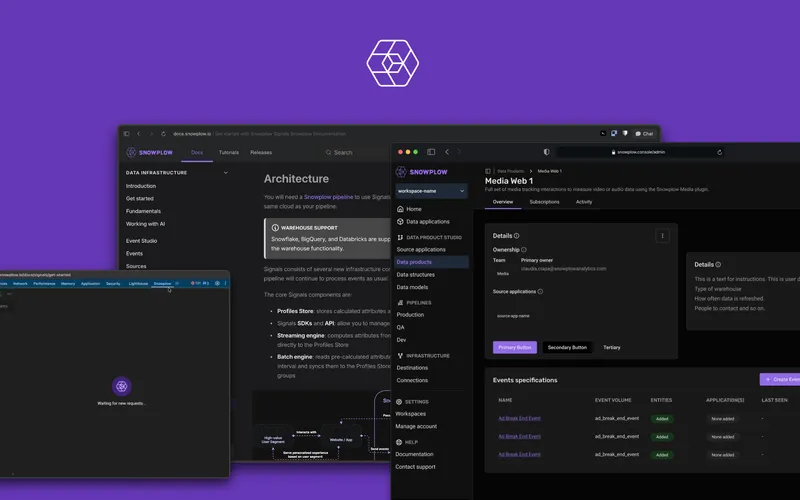Open Source applications in console sidebar
Viewport: 800px width, 500px height.
click(421, 249)
